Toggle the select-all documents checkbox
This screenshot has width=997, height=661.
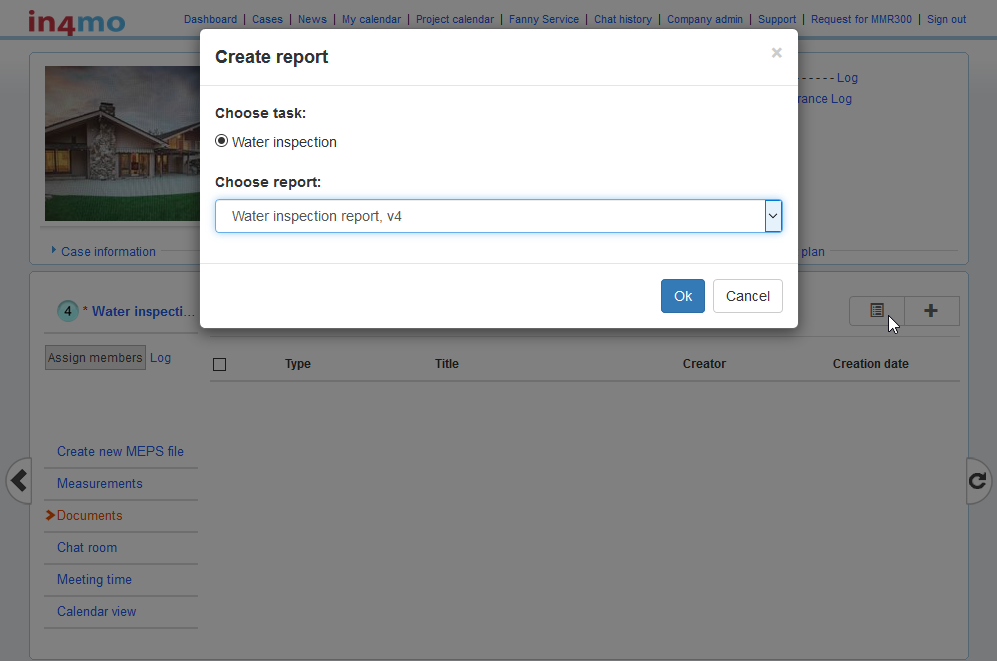pyautogui.click(x=220, y=364)
